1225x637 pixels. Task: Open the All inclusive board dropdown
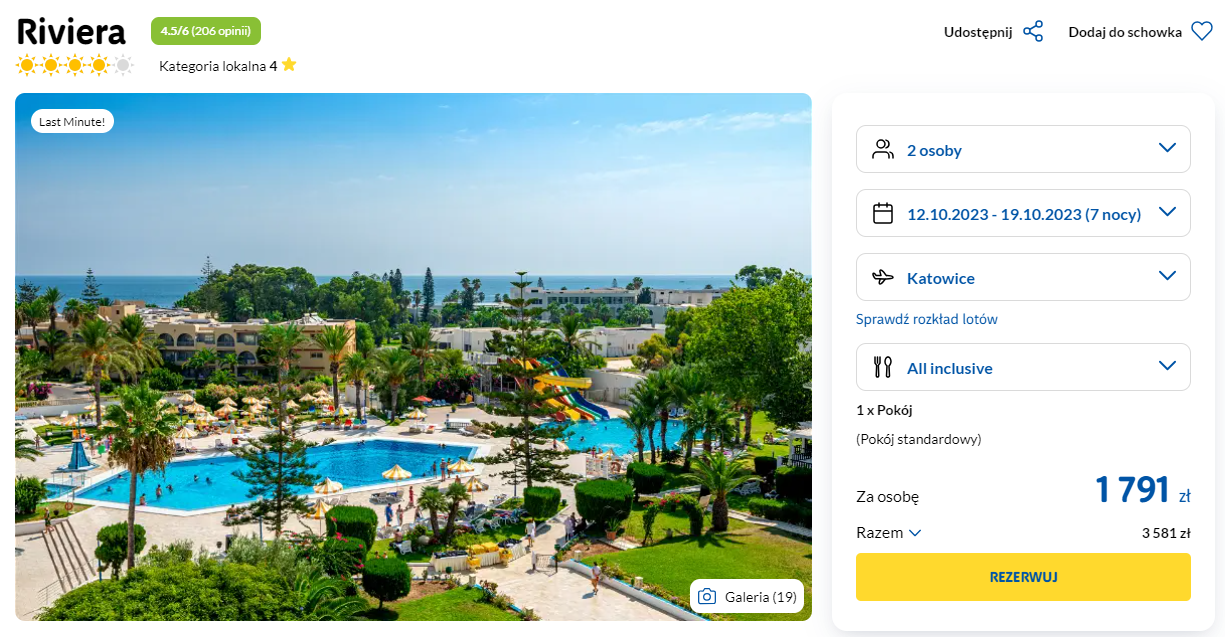click(1023, 367)
